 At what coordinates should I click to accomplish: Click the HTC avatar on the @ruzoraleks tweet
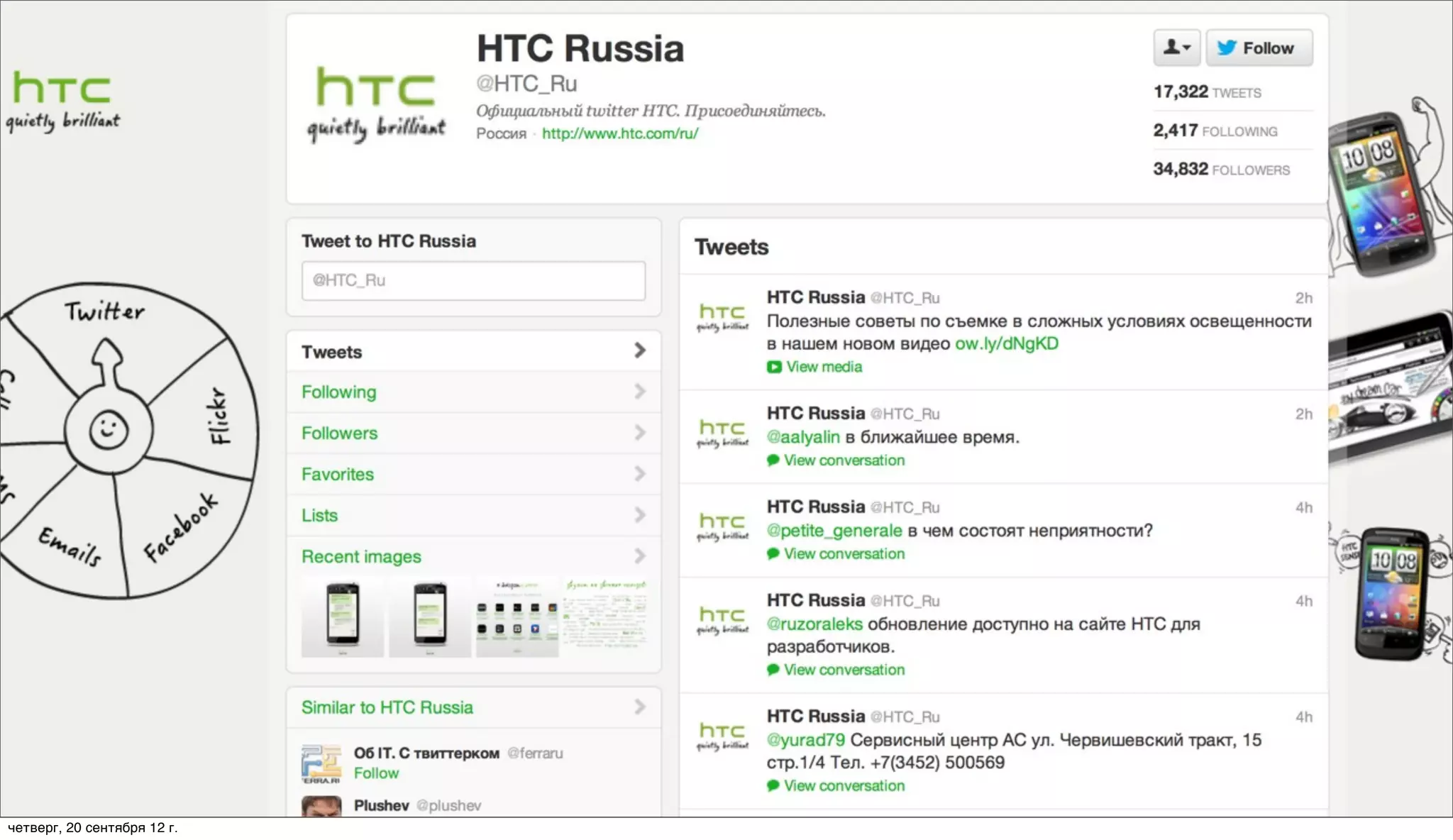pyautogui.click(x=722, y=620)
